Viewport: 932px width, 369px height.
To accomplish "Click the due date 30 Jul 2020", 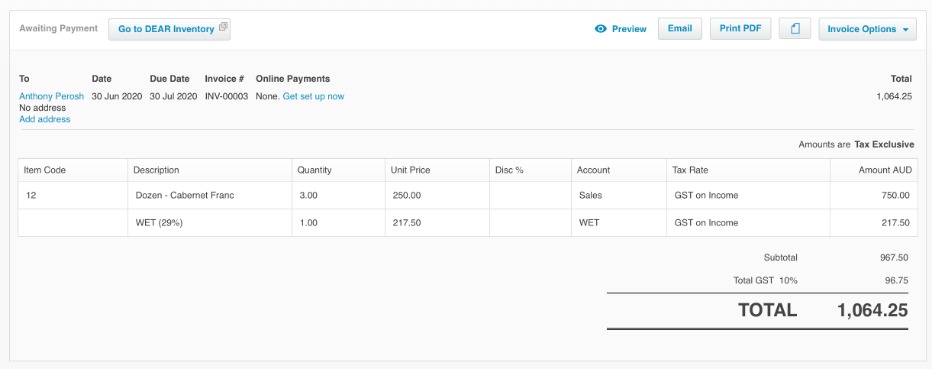I will coord(173,96).
